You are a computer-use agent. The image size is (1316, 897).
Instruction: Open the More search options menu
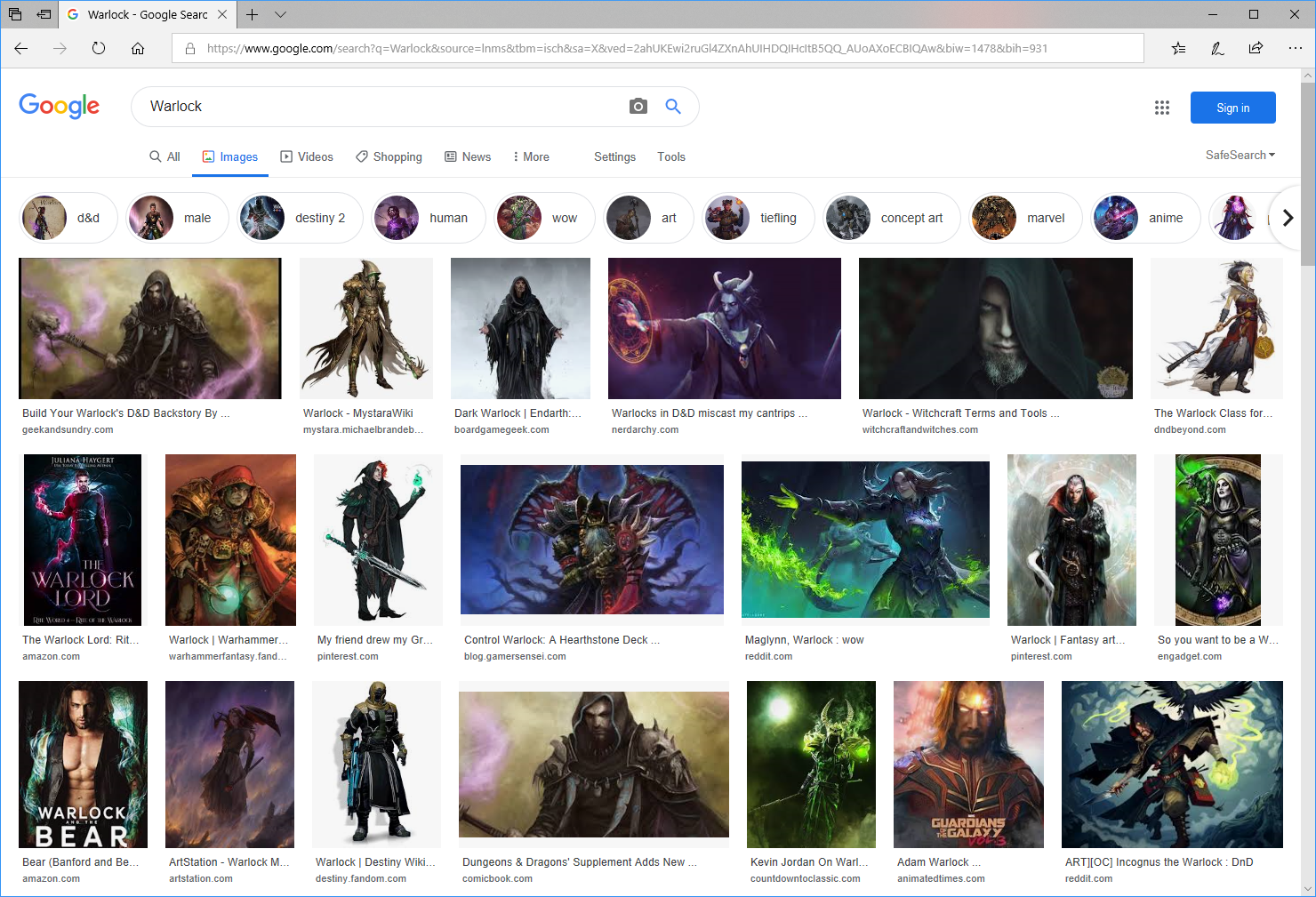[531, 156]
